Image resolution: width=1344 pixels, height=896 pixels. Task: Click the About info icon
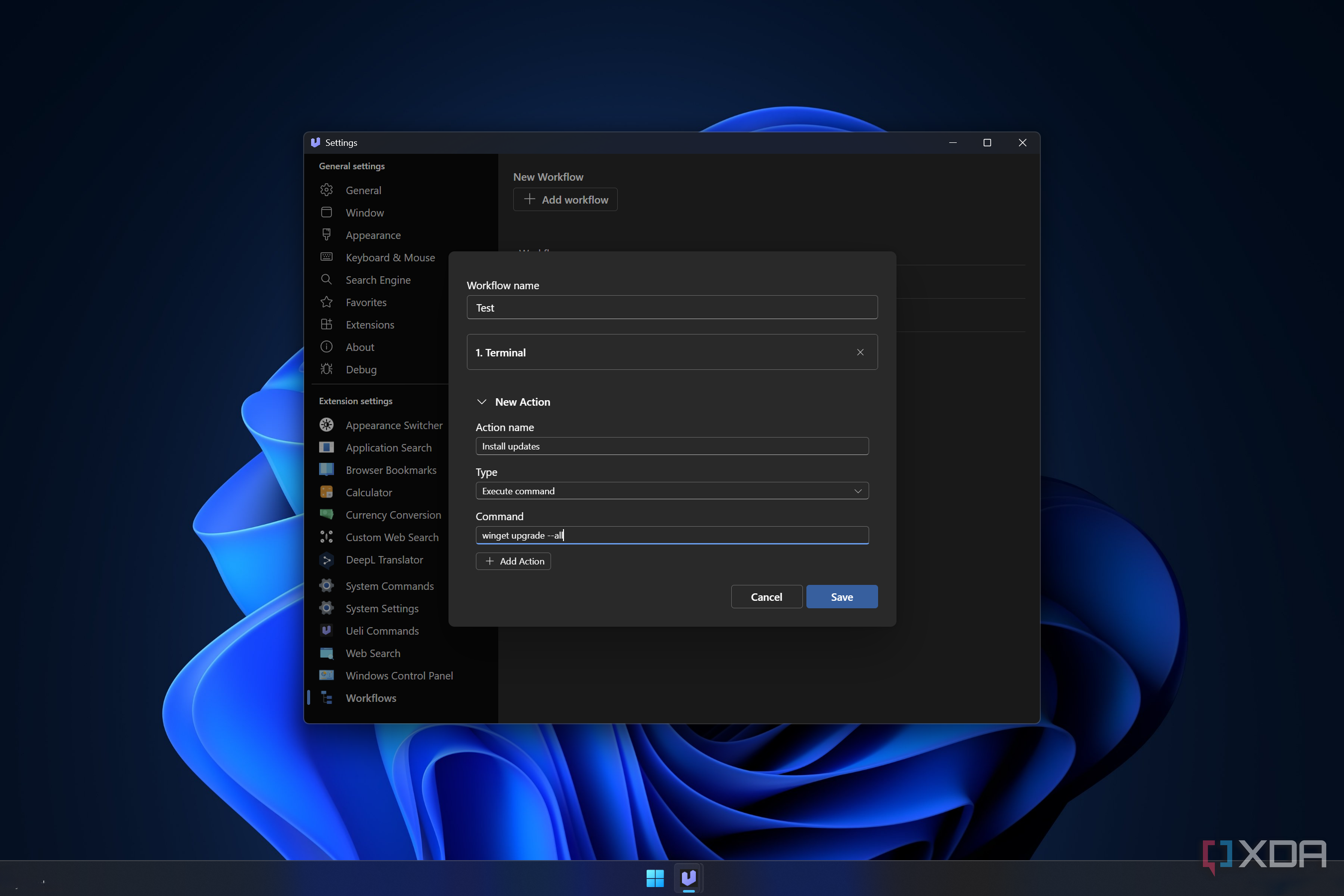(x=326, y=347)
